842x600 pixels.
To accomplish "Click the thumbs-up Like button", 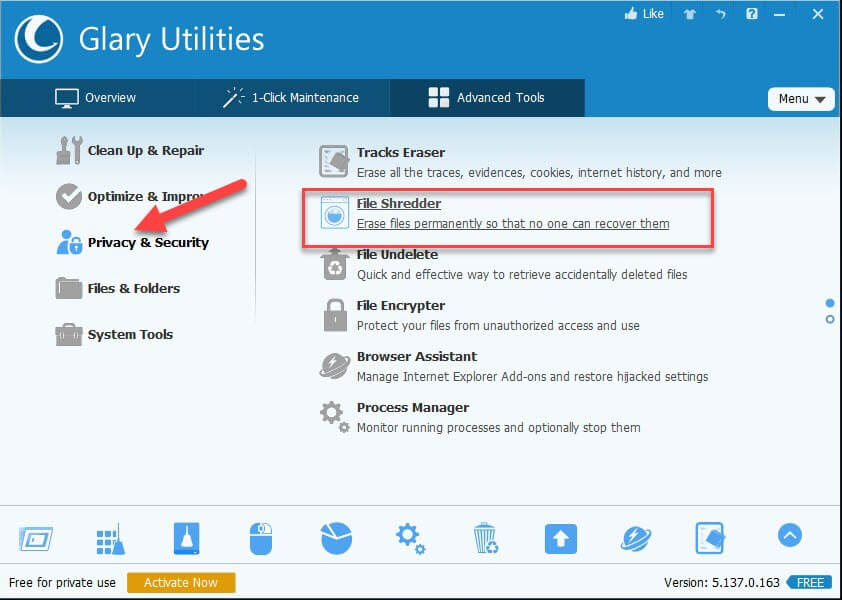I will coord(644,14).
